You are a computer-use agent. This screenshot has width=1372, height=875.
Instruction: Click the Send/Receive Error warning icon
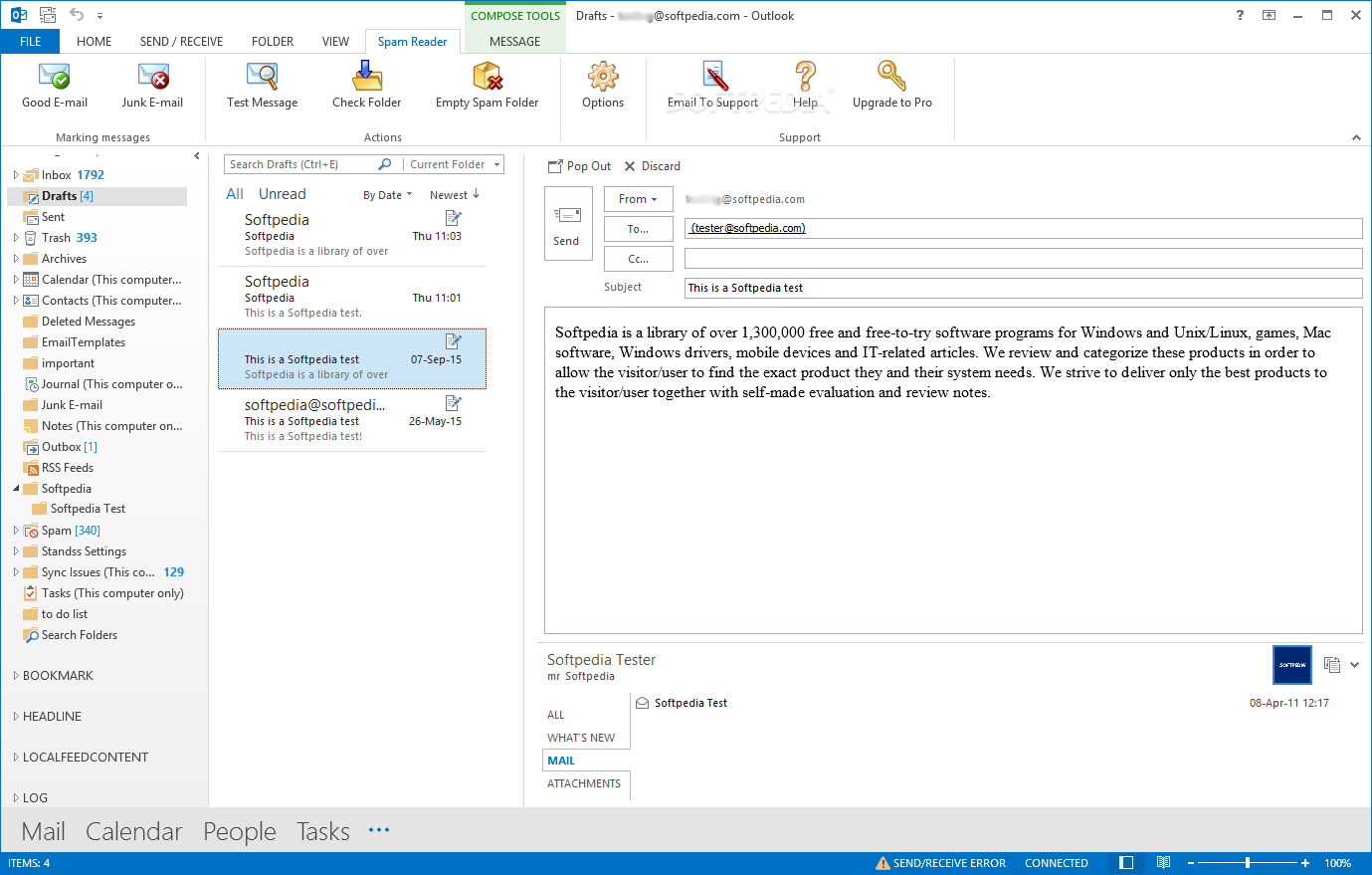pyautogui.click(x=882, y=863)
